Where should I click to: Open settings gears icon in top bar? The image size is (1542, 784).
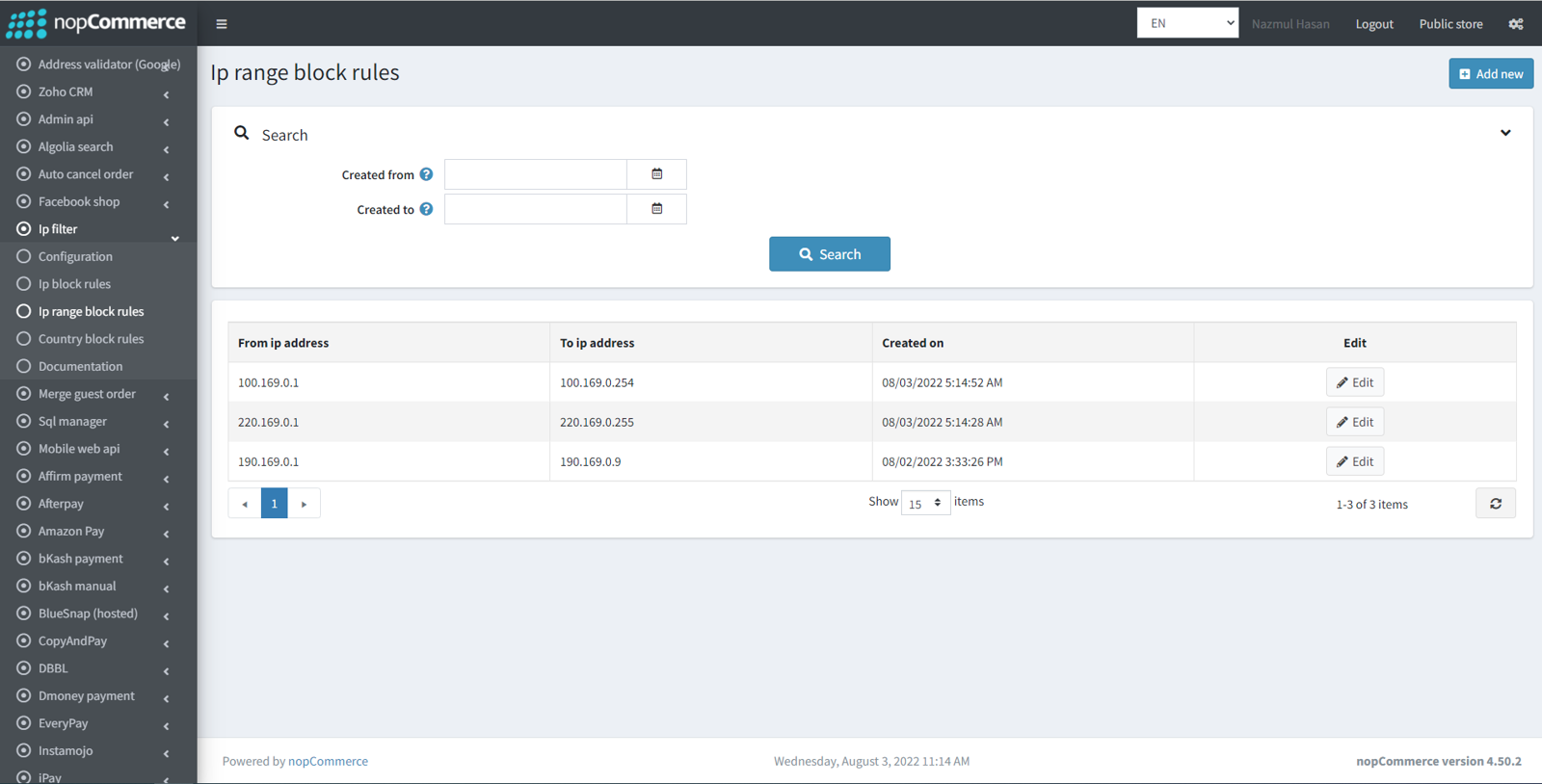tap(1516, 24)
